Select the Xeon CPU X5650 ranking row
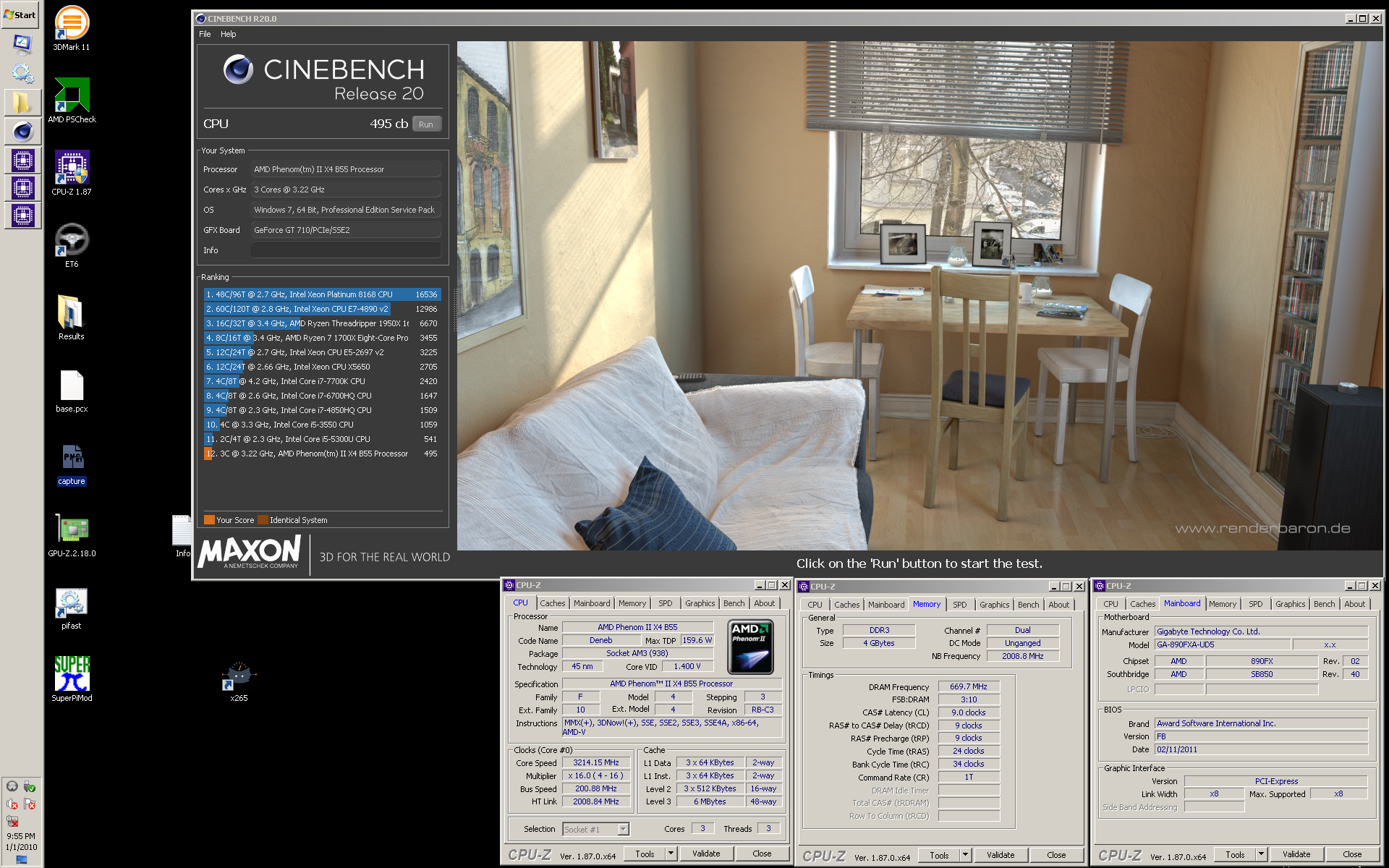The height and width of the screenshot is (868, 1389). tap(322, 367)
